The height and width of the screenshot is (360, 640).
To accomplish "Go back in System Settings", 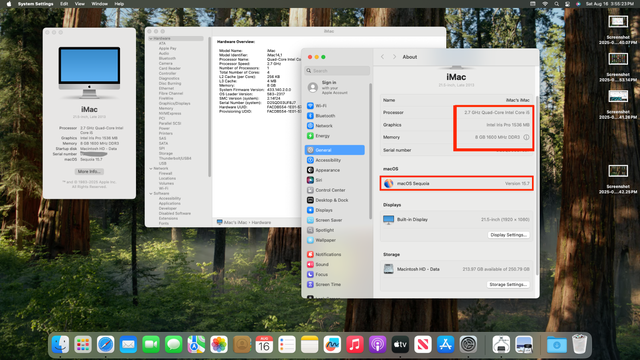I will [x=382, y=57].
